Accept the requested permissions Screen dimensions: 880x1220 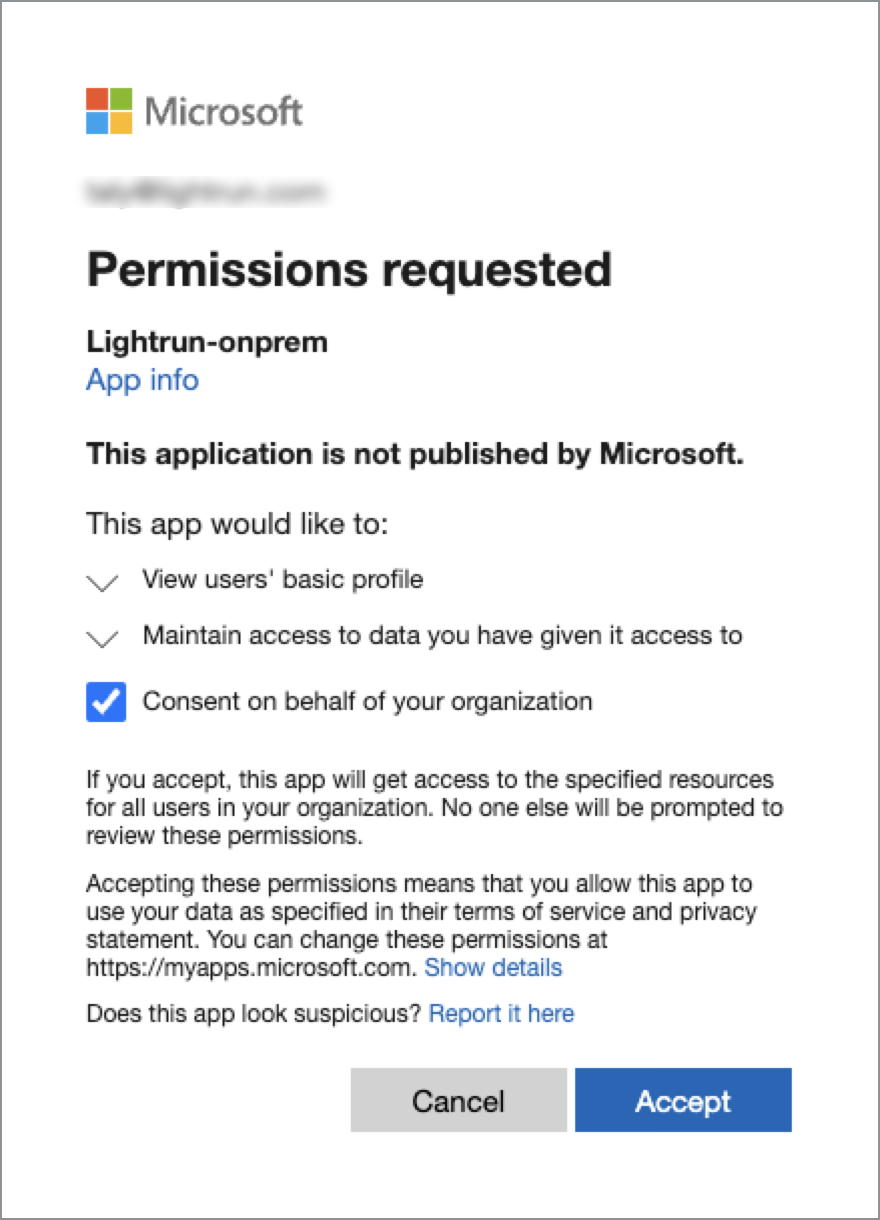683,1101
